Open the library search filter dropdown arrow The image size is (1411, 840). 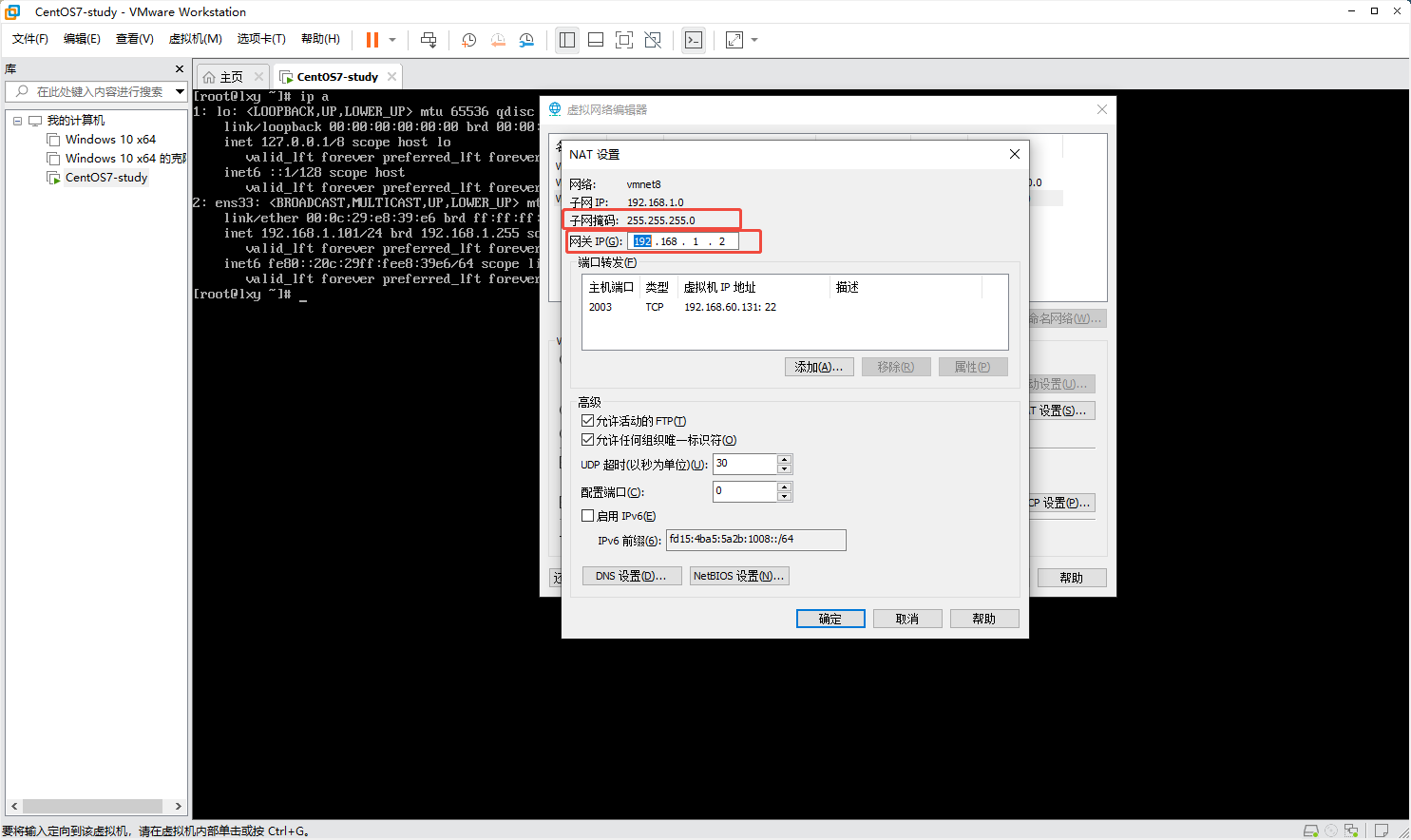point(180,91)
